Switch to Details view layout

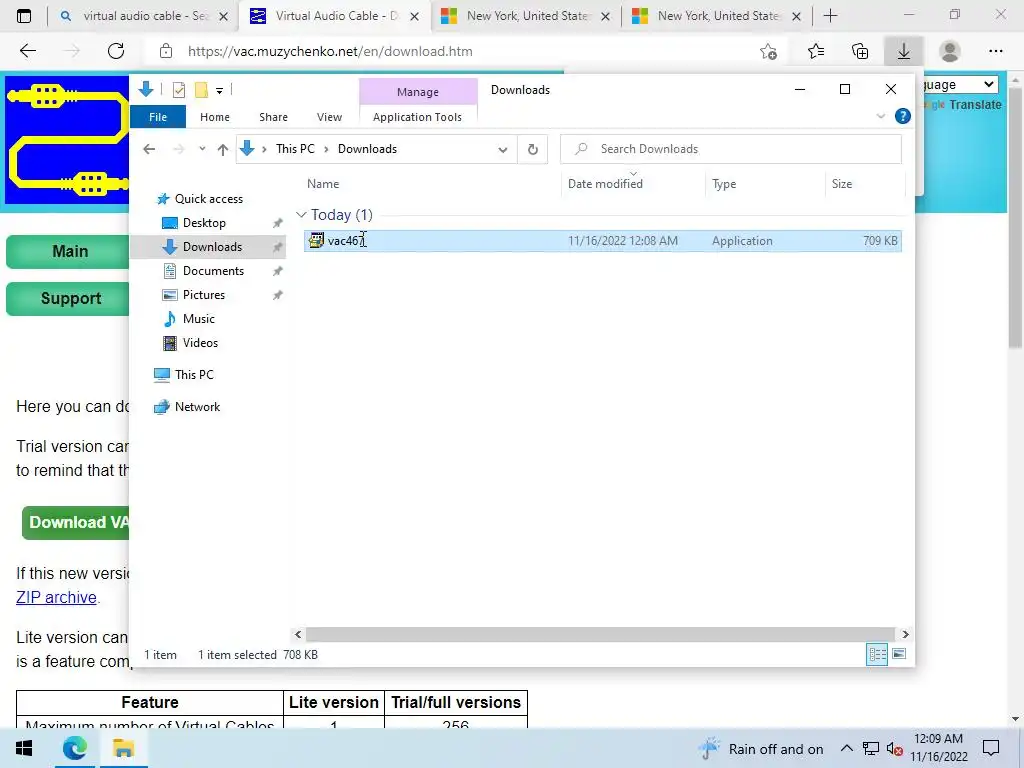pos(877,654)
